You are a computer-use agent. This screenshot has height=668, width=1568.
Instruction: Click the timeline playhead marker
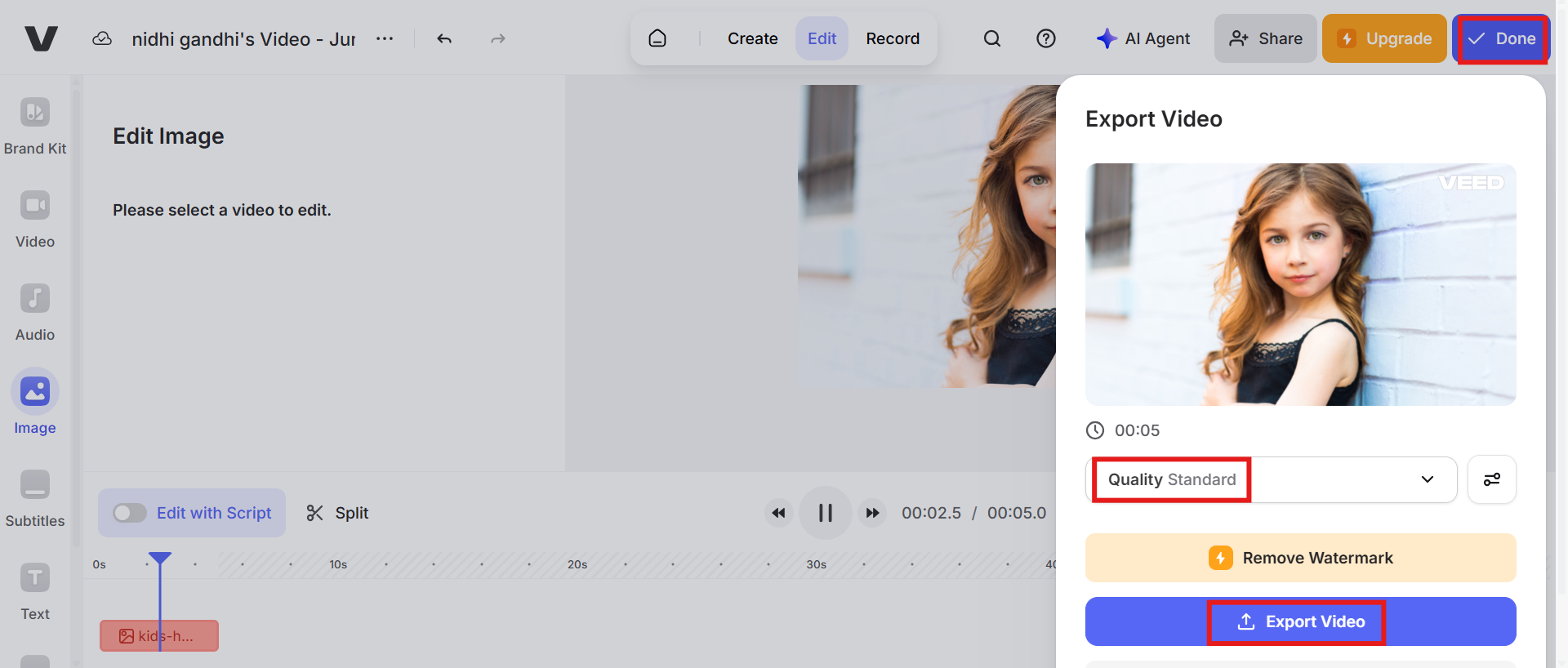pos(160,559)
